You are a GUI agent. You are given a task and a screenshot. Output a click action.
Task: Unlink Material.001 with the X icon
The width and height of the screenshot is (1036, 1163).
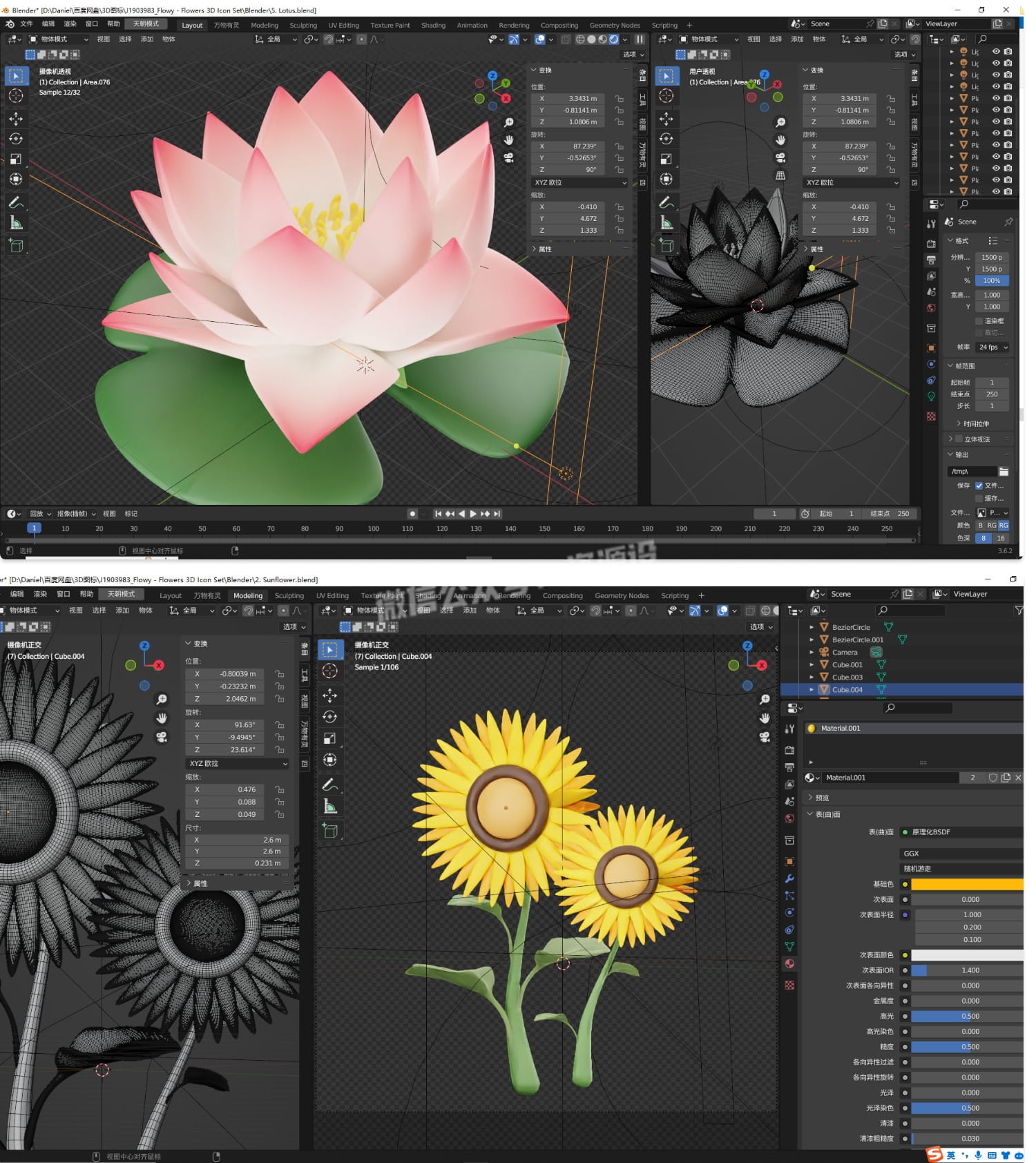[1018, 778]
